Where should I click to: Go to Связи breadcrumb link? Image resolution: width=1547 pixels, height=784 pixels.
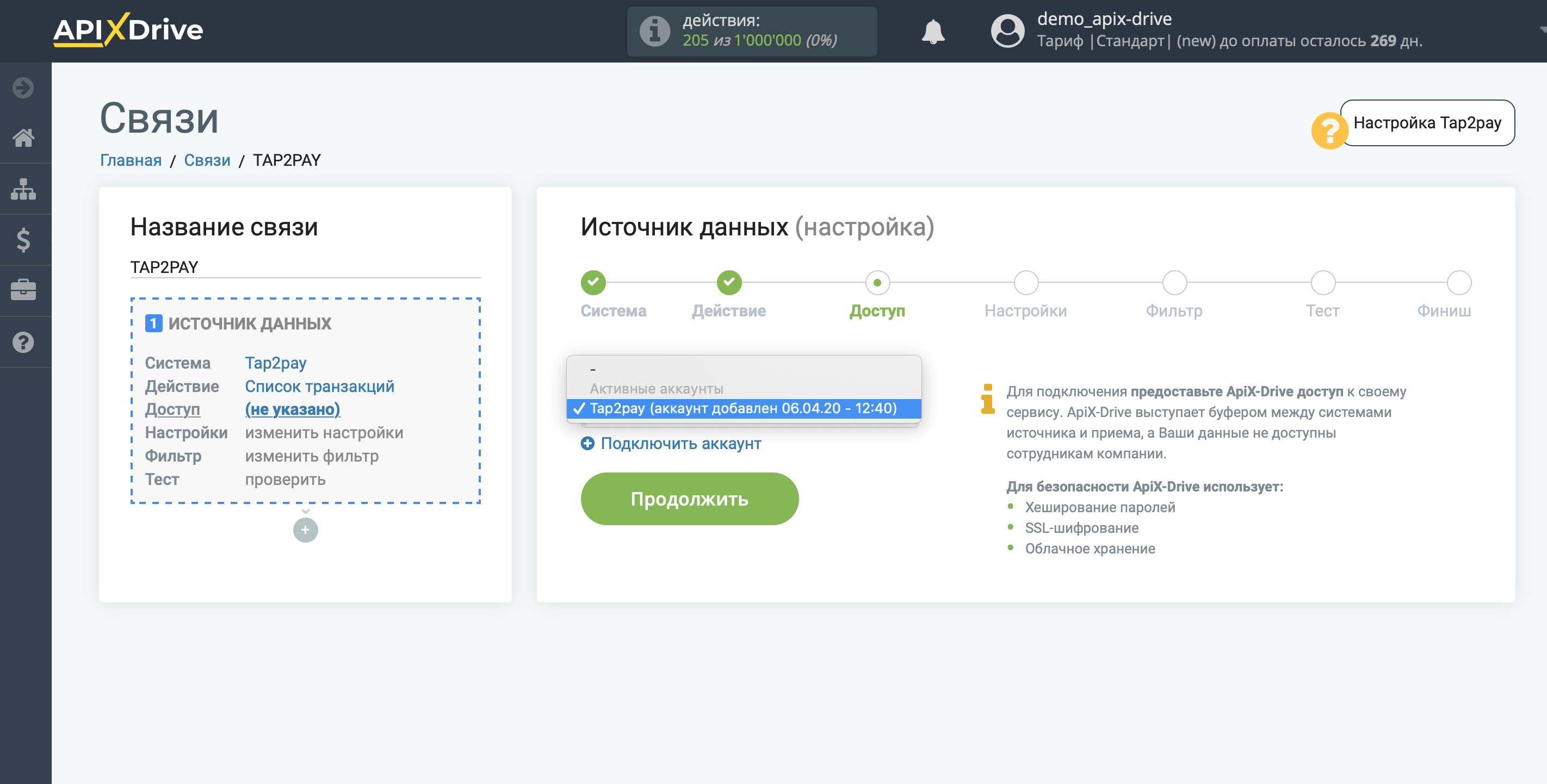click(207, 160)
